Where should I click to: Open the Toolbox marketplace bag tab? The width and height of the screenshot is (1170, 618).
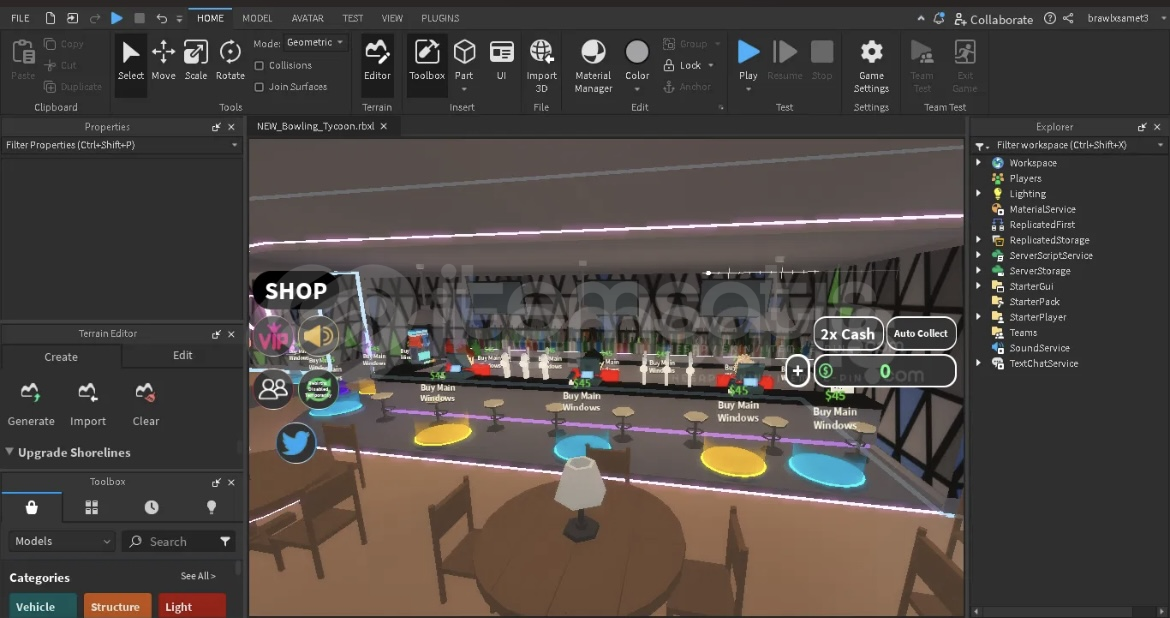31,508
